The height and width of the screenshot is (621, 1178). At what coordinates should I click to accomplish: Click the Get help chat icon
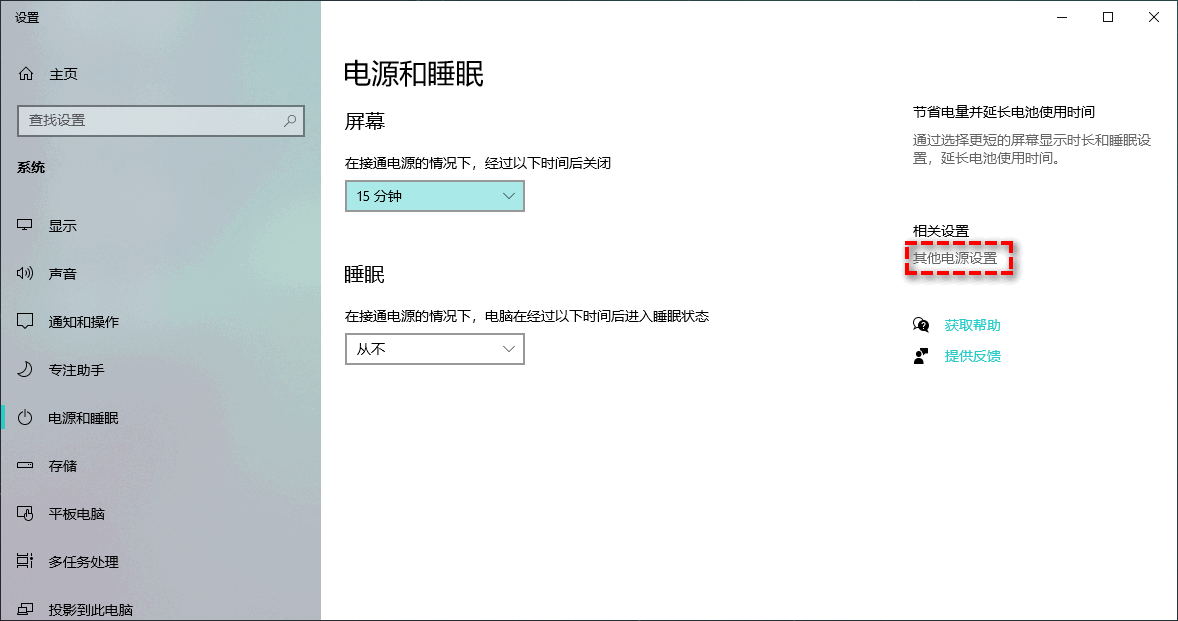point(921,325)
